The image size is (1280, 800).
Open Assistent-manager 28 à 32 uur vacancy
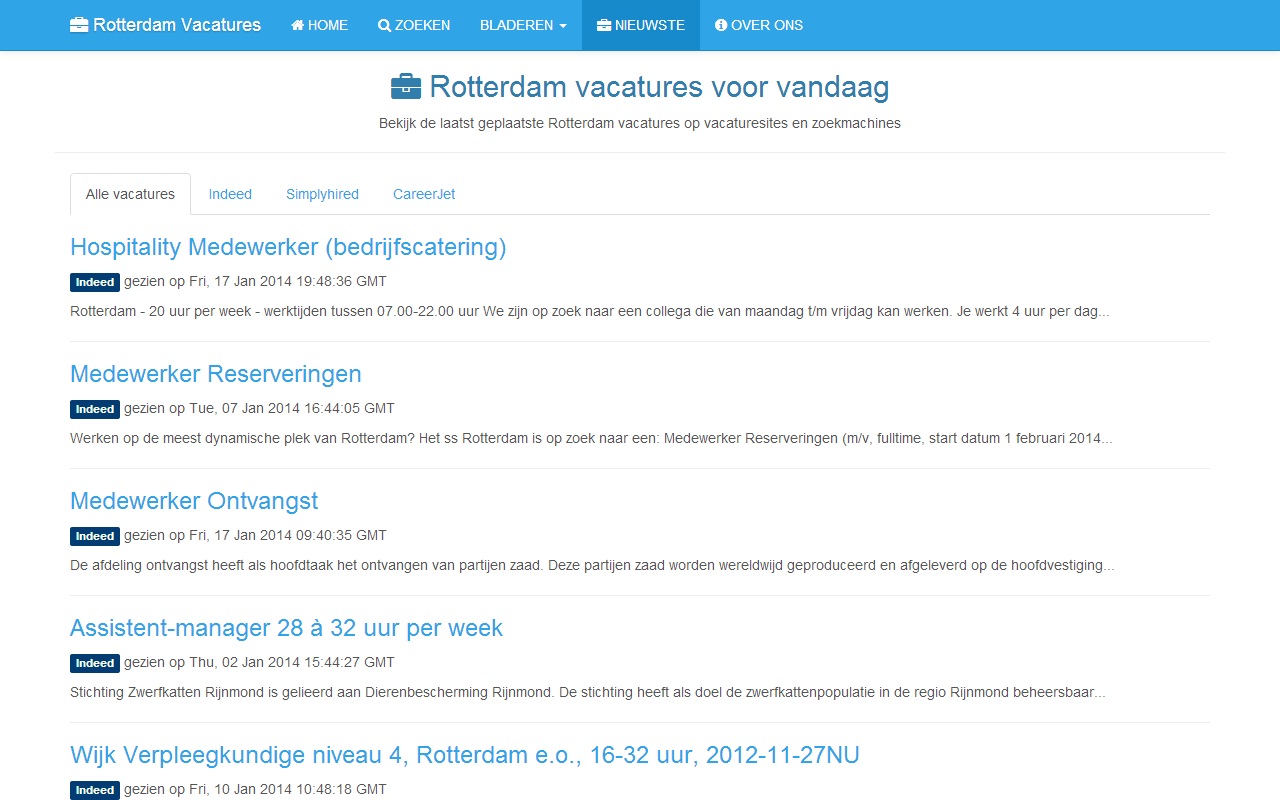click(x=286, y=628)
